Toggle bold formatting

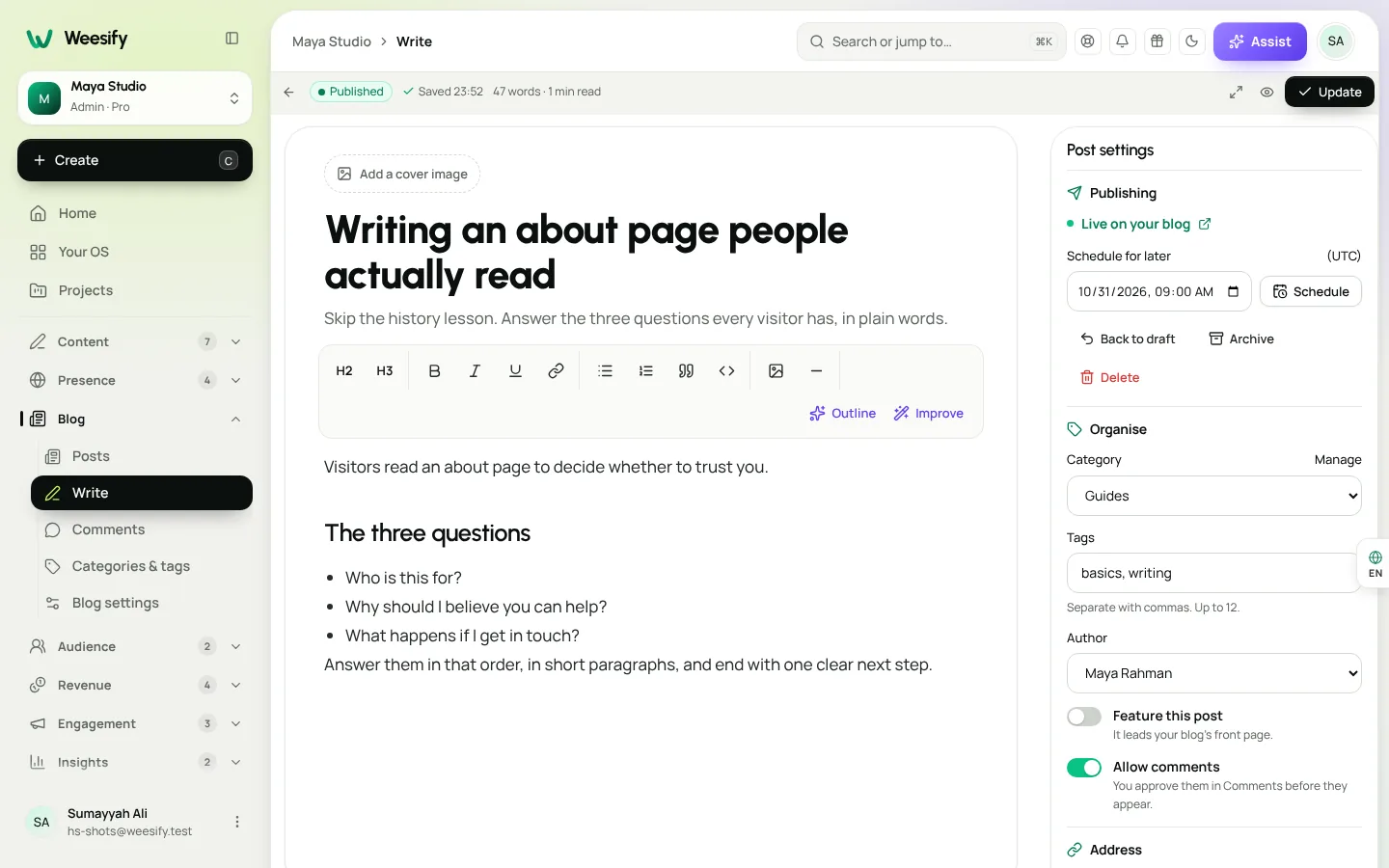pyautogui.click(x=434, y=370)
